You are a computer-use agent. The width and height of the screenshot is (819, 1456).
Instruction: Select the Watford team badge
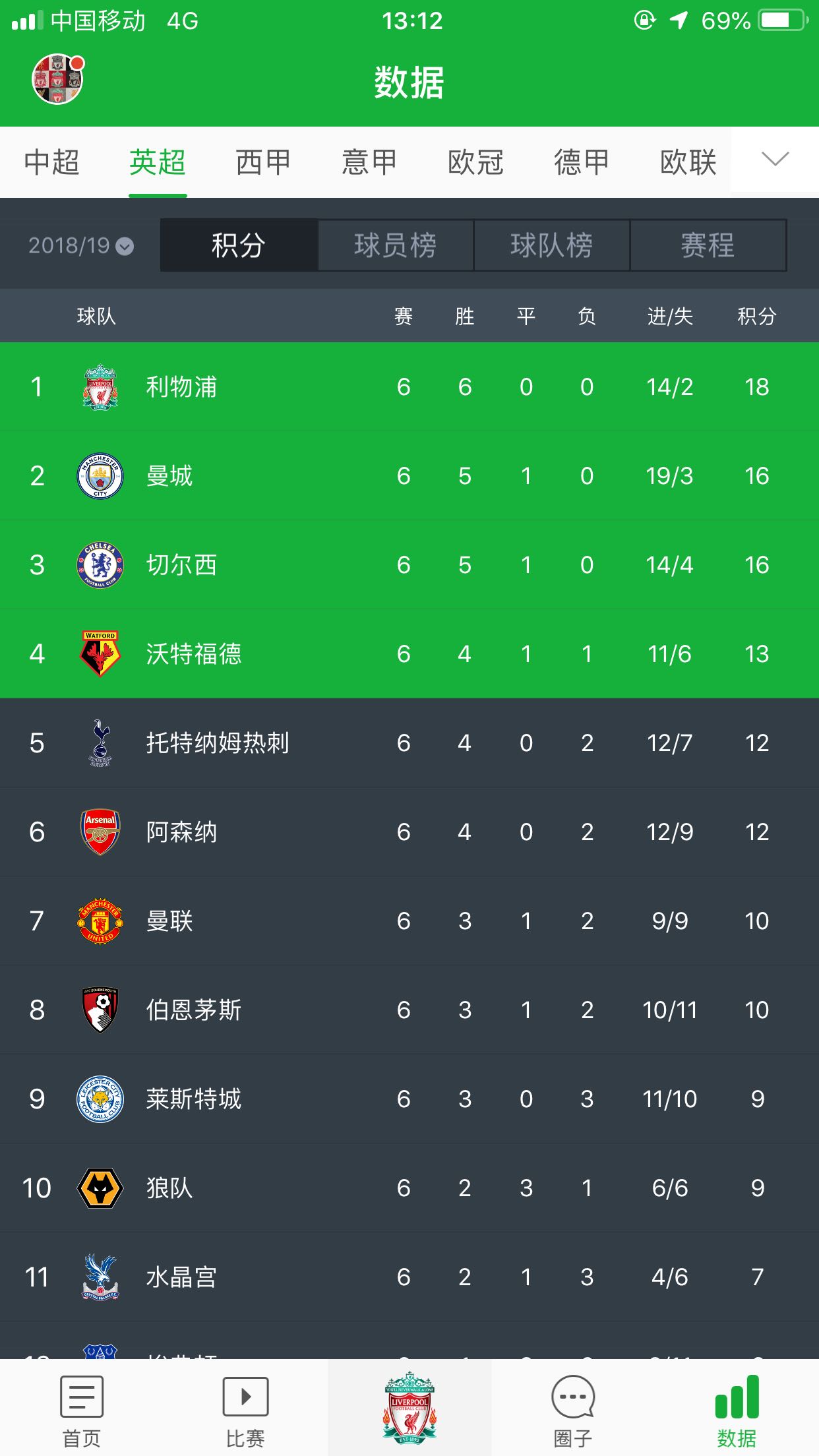(100, 654)
